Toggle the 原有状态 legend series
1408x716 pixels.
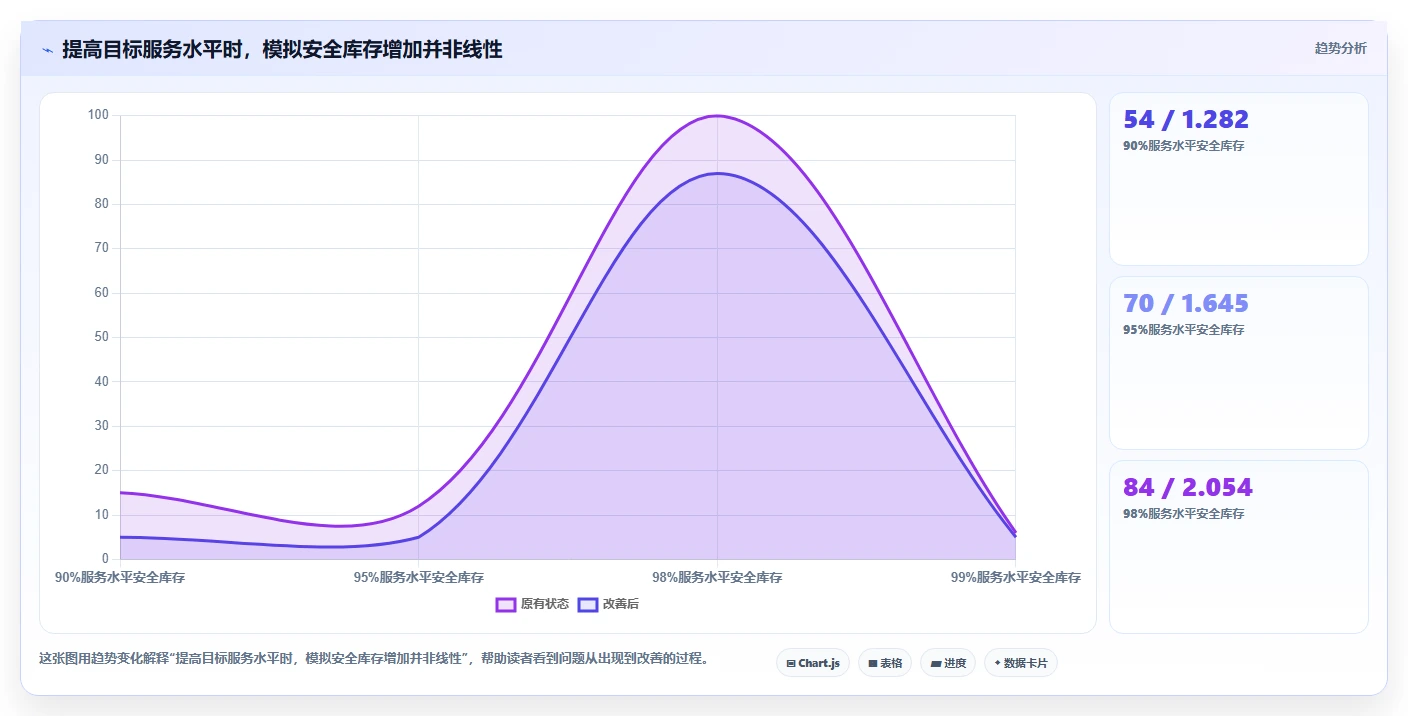[x=533, y=604]
